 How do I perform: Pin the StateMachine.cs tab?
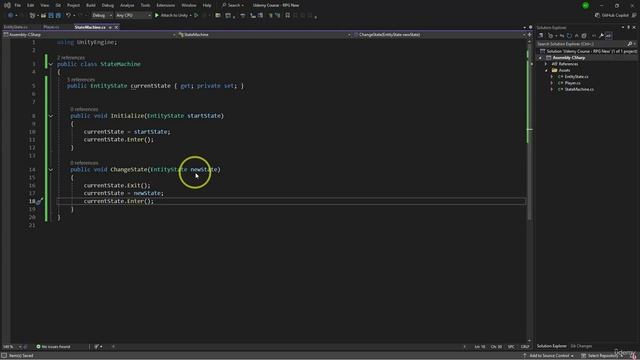pos(110,27)
